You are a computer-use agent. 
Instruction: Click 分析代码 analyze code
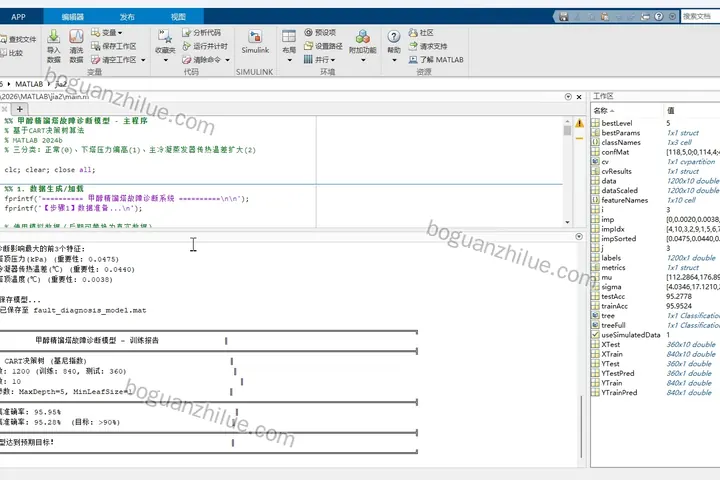coord(202,33)
